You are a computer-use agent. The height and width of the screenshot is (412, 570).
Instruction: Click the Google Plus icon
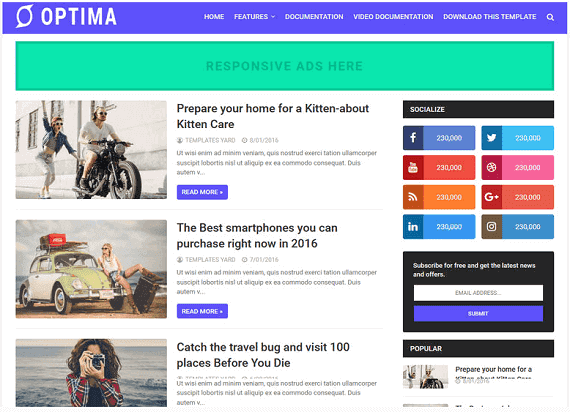491,197
